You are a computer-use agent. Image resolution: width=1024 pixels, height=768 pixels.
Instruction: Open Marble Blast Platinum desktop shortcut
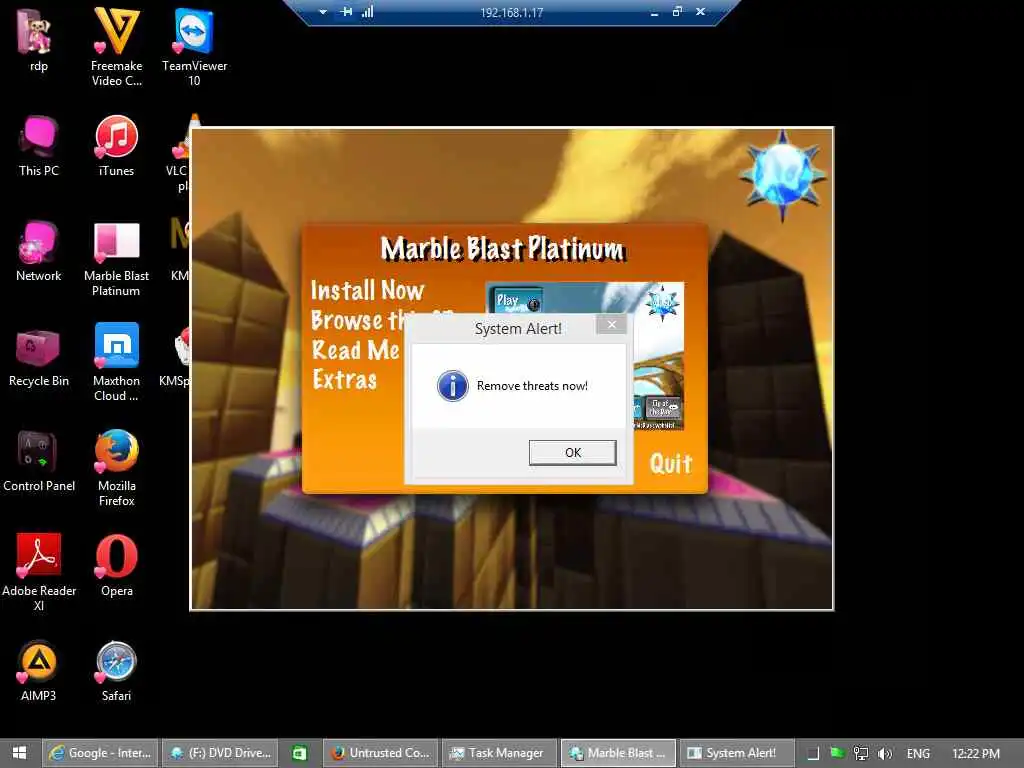coord(116,259)
